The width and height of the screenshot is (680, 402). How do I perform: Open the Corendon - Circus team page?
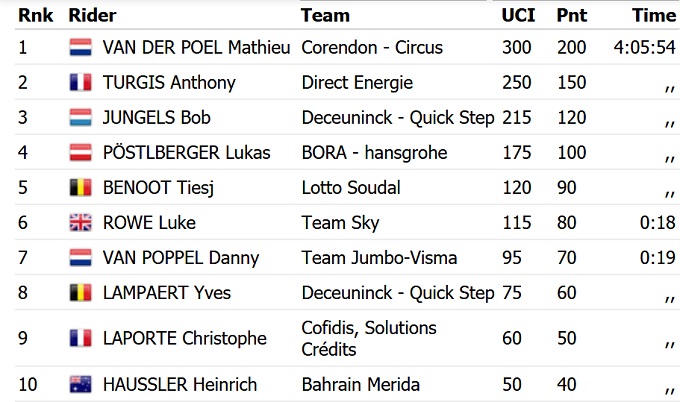coord(372,48)
